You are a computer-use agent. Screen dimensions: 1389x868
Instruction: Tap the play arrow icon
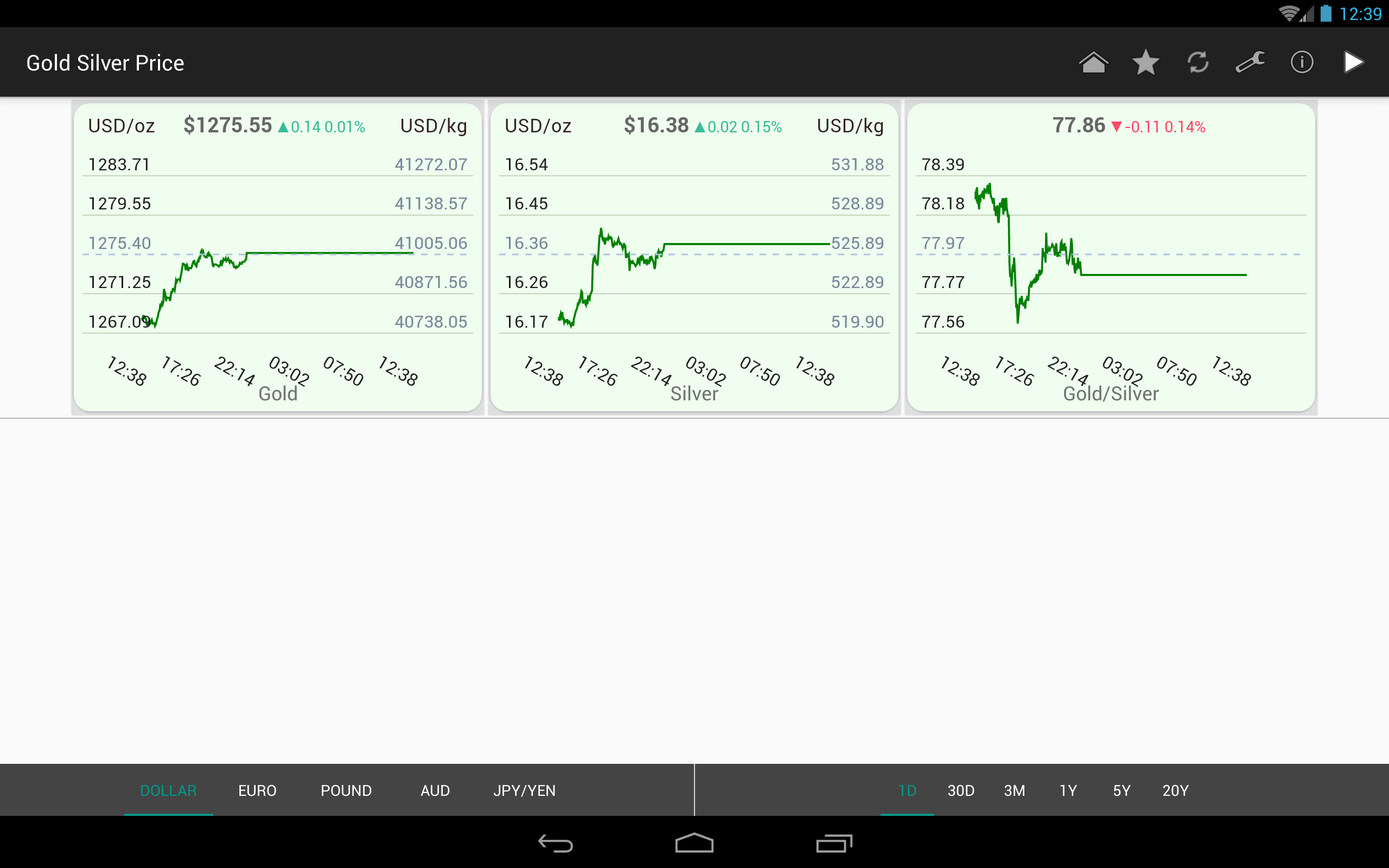[1353, 62]
